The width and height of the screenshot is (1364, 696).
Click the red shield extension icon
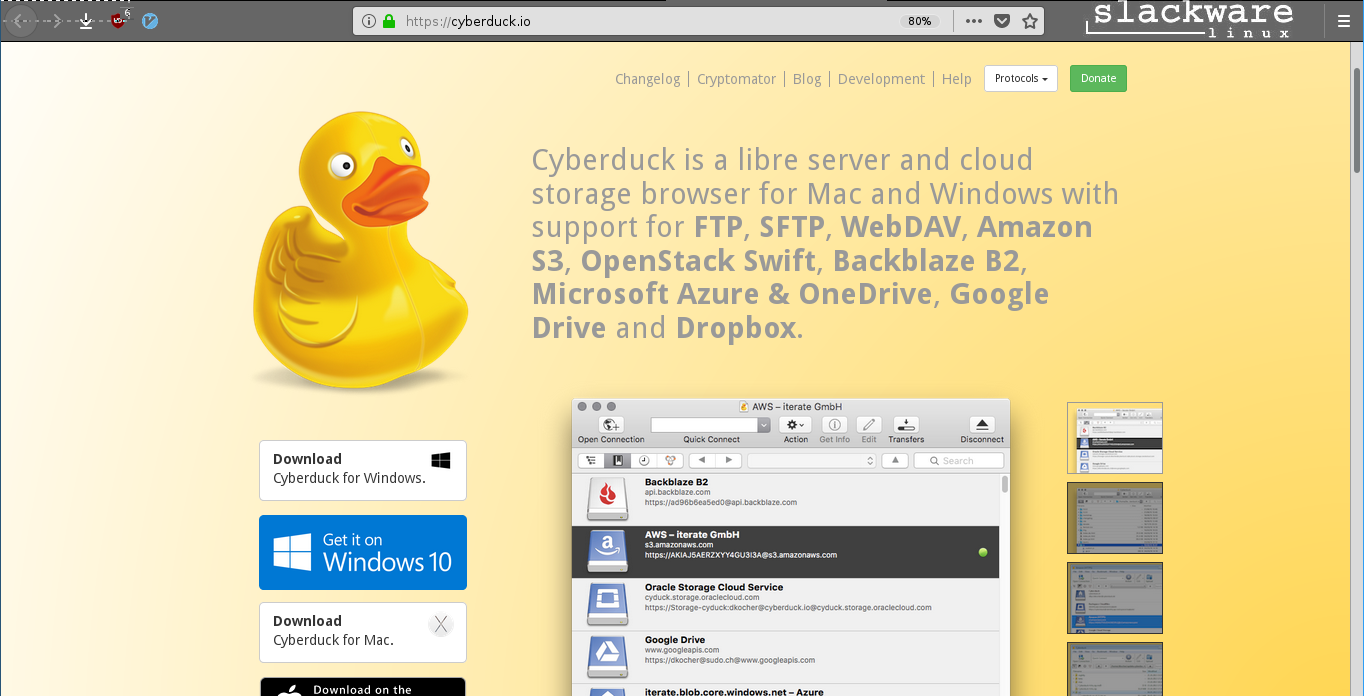coord(119,20)
